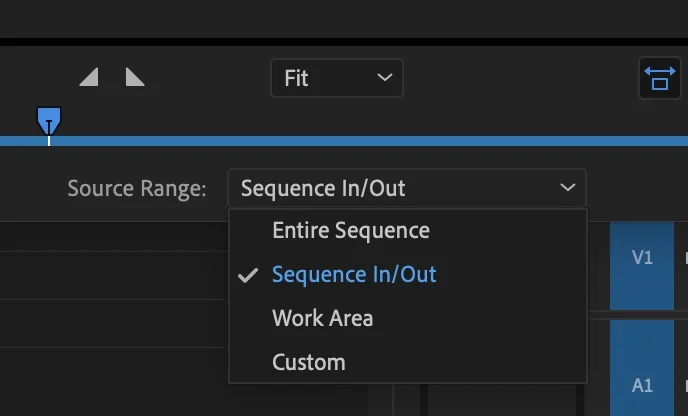688x416 pixels.
Task: Click the partly visible icon right of V1
Action: click(685, 258)
